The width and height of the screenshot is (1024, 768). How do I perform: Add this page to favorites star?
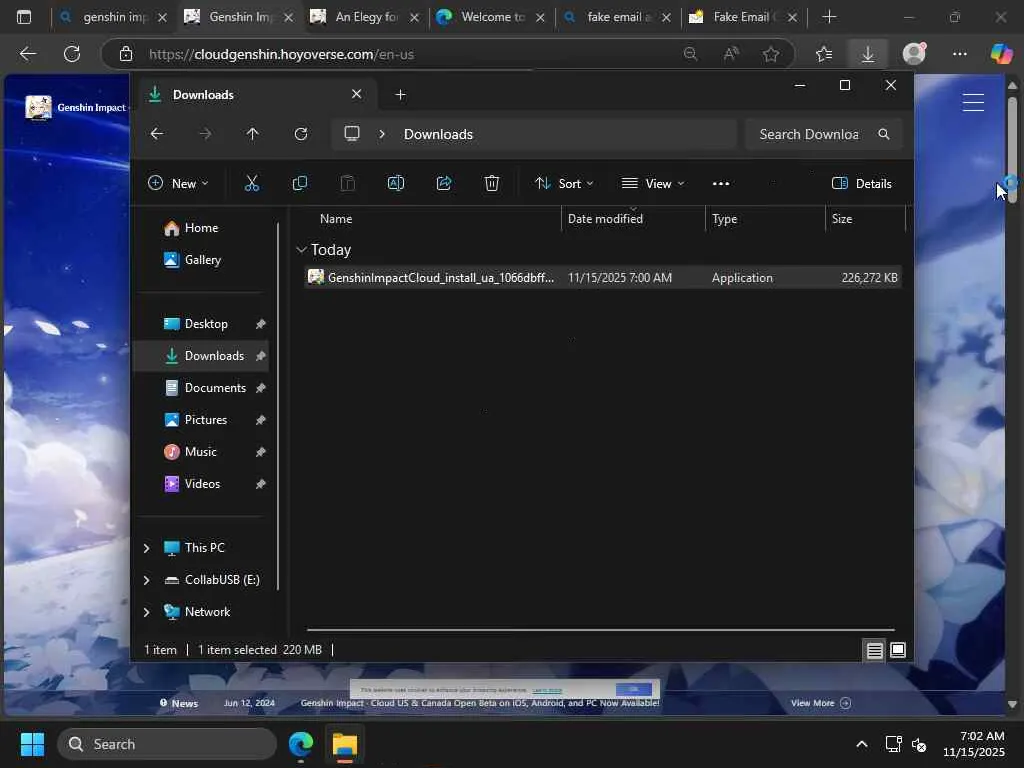click(x=771, y=54)
